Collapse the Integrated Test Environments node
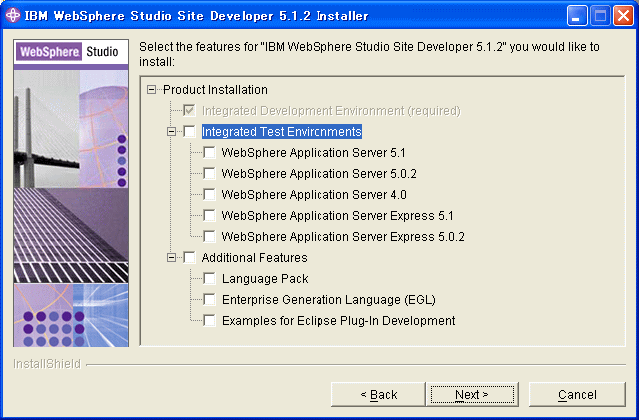The width and height of the screenshot is (639, 420). point(172,132)
